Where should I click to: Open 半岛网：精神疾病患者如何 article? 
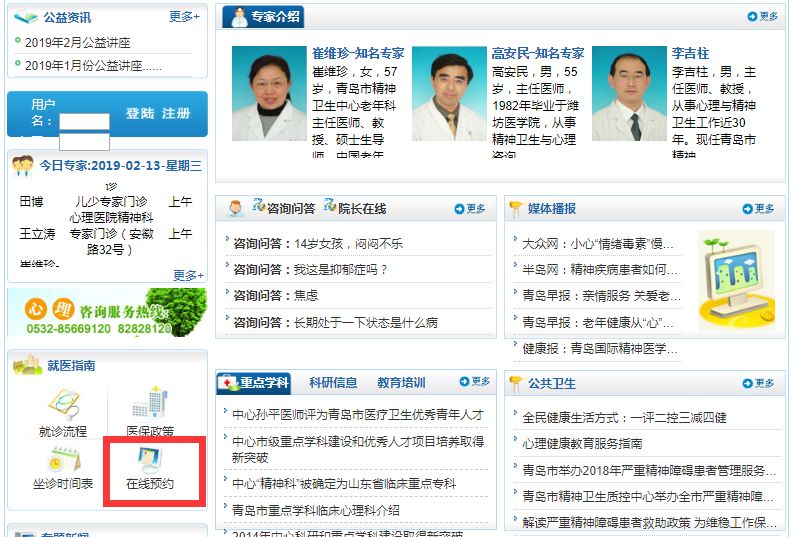pos(600,270)
